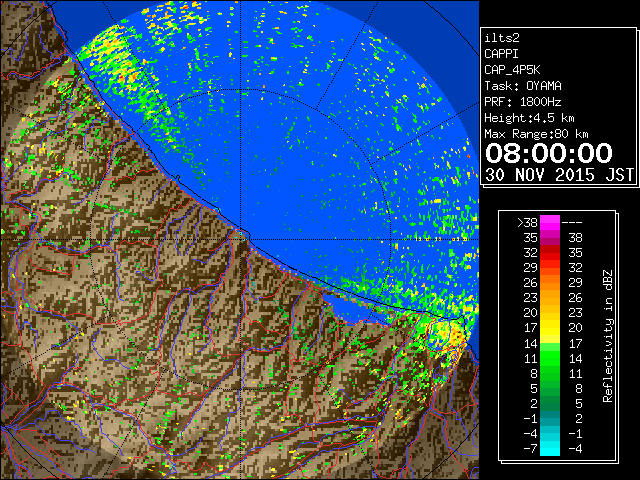
Task: Pick the cyan -7 to -4 dBZ swatch
Action: (x=550, y=448)
